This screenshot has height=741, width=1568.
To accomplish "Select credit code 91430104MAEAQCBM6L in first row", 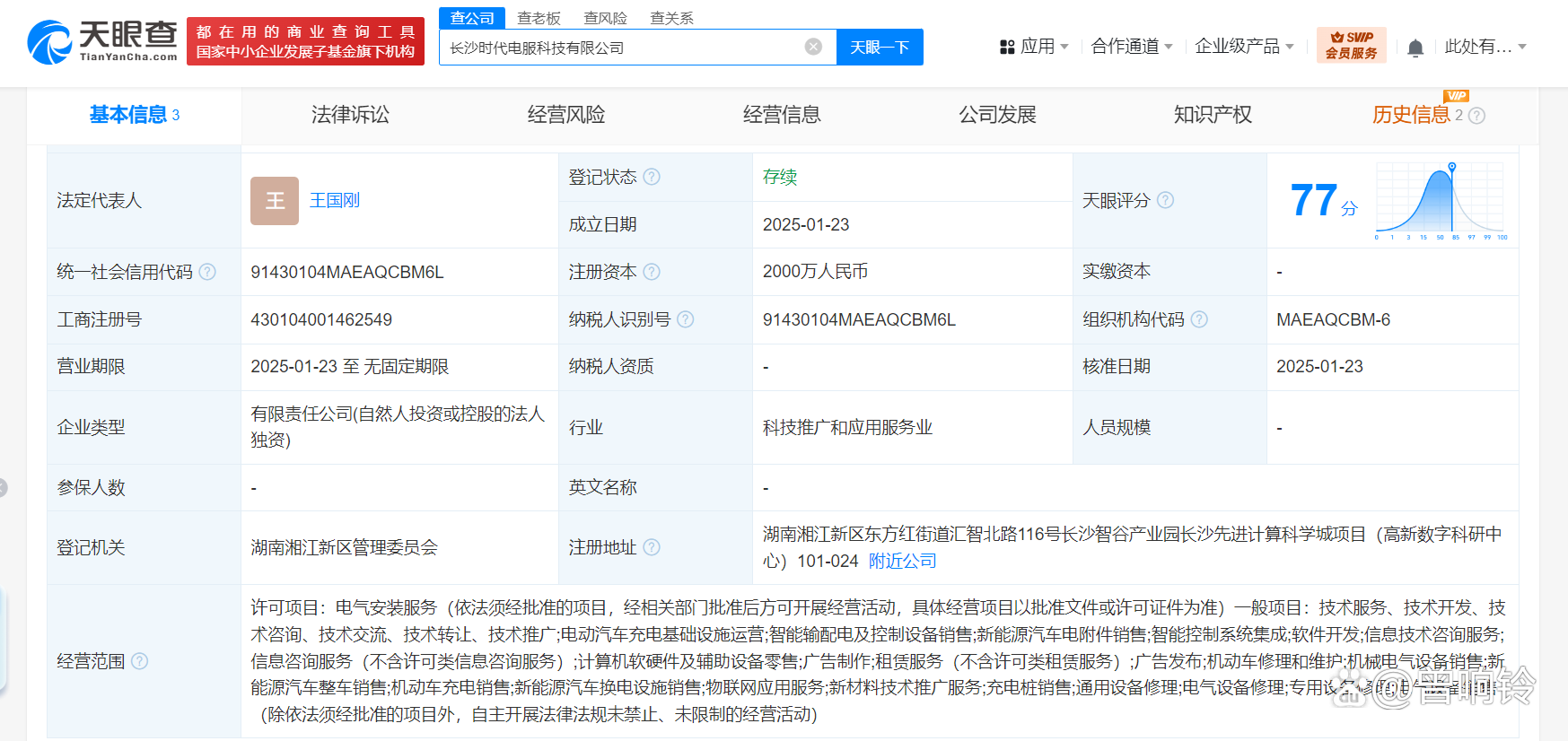I will 347,272.
